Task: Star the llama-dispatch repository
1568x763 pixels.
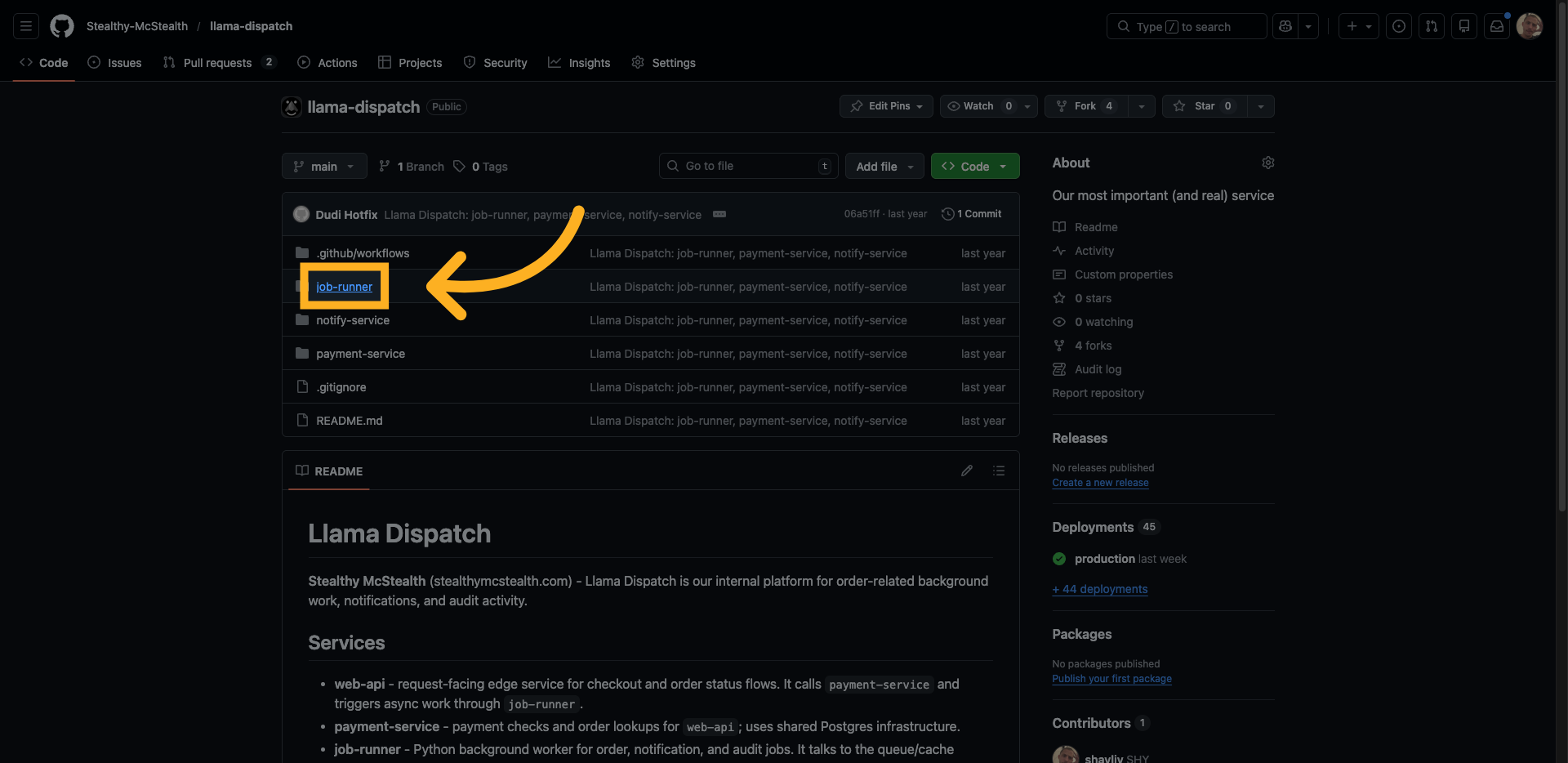Action: (x=1205, y=106)
